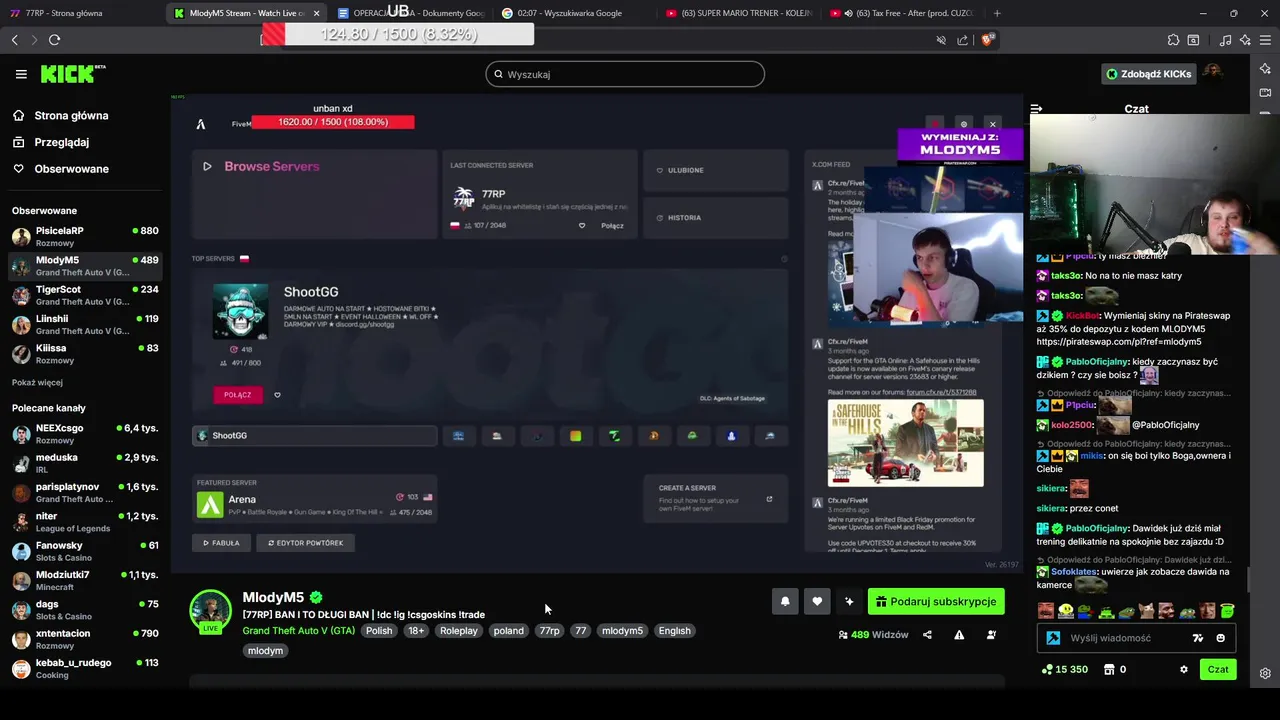Click the 77rp tag
The height and width of the screenshot is (720, 1280).
pyautogui.click(x=550, y=631)
